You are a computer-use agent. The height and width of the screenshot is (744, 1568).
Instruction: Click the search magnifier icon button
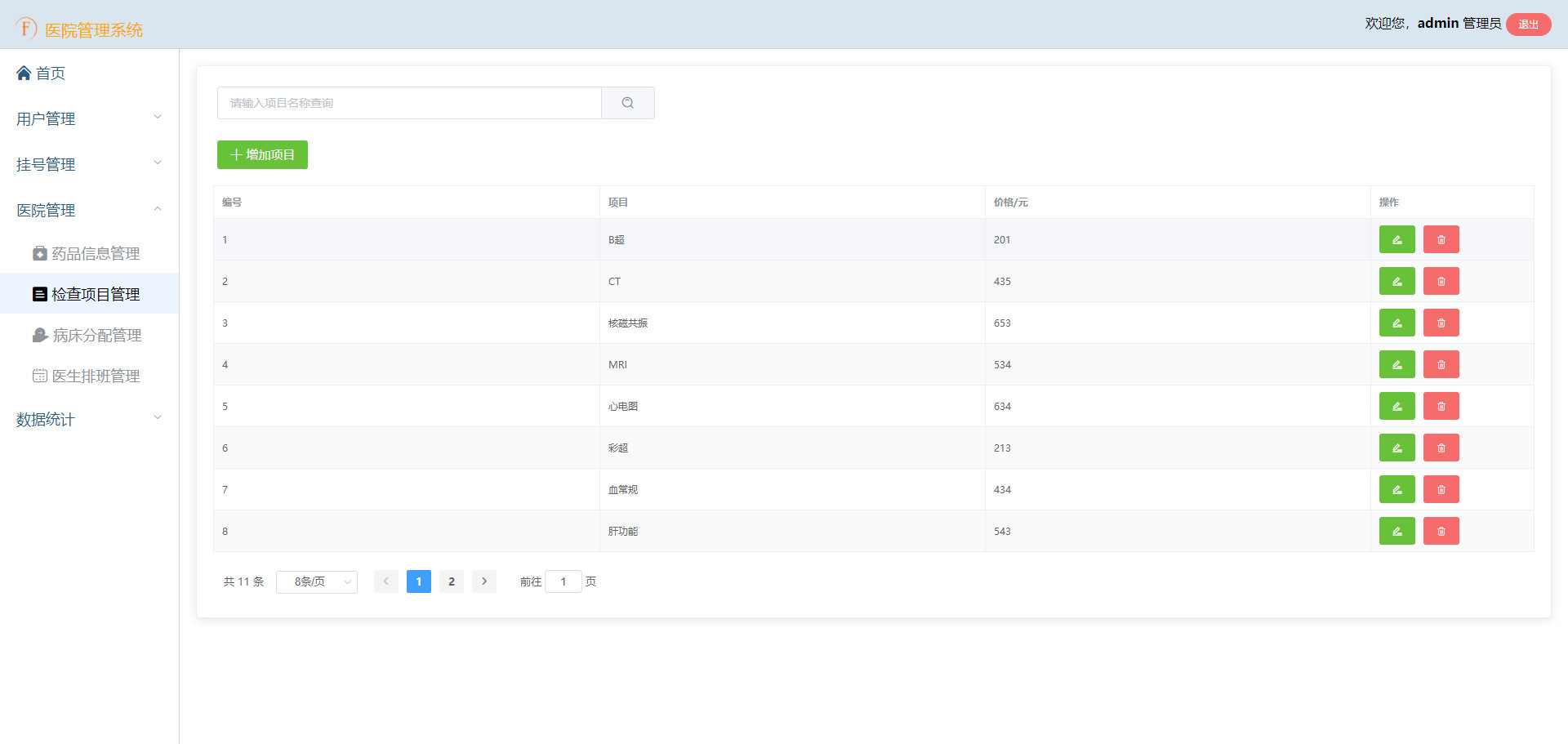coord(627,103)
